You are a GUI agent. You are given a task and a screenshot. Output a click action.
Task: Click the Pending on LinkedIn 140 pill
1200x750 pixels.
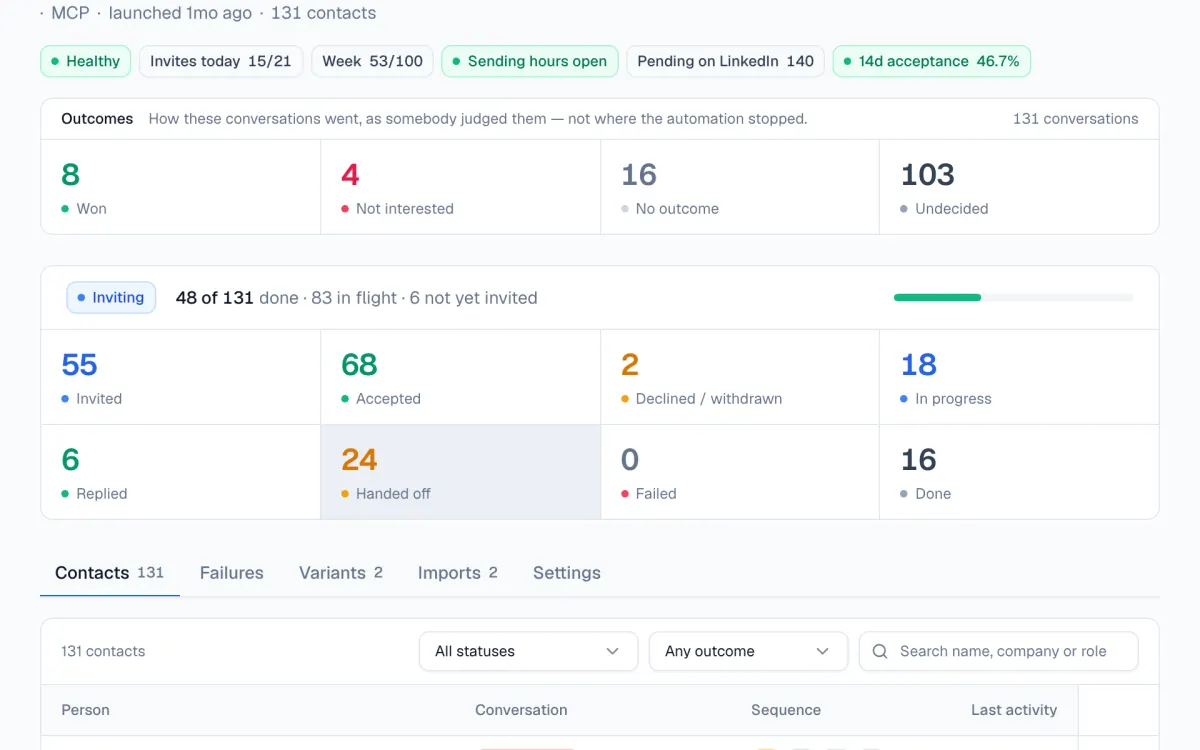click(x=726, y=61)
